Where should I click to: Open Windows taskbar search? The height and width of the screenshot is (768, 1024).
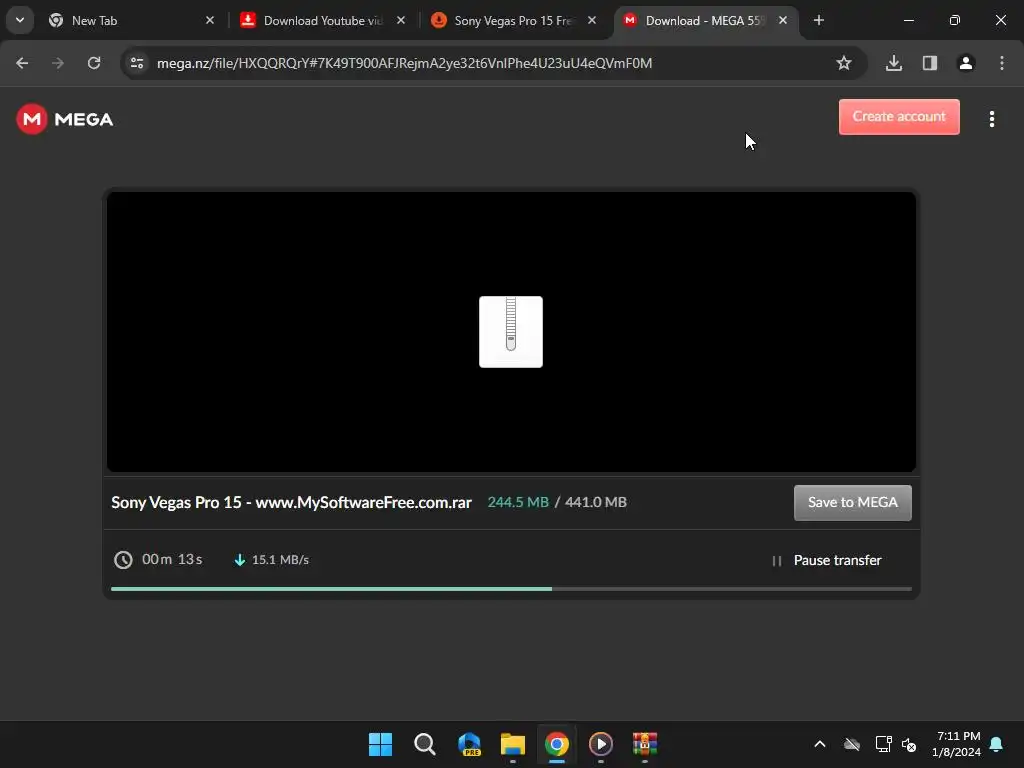click(x=424, y=744)
